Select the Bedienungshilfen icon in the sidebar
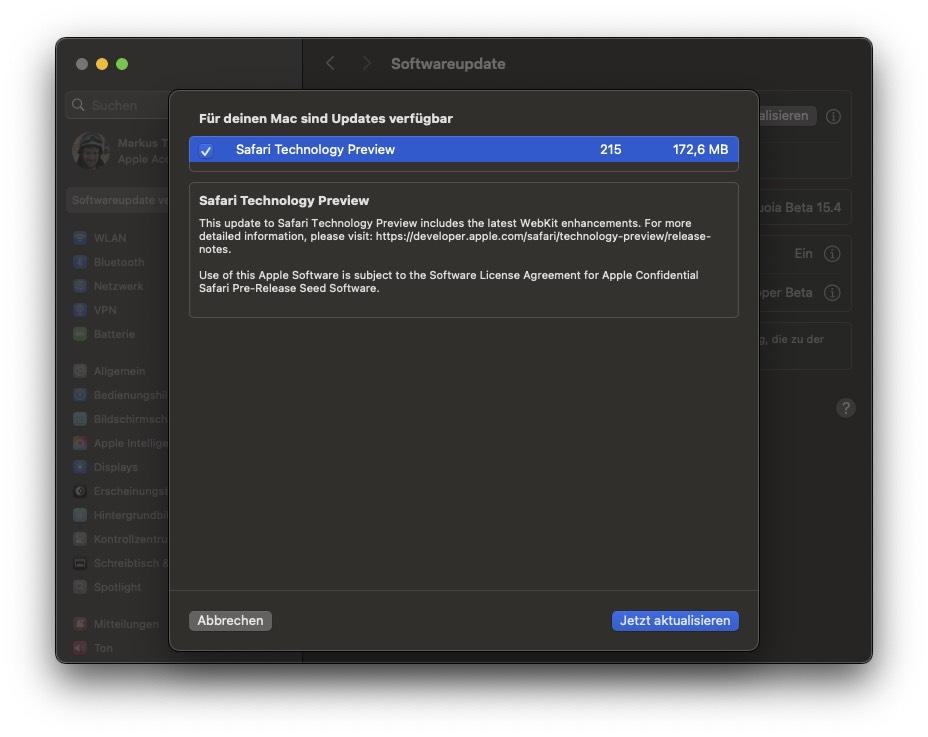This screenshot has width=928, height=737. [80, 395]
